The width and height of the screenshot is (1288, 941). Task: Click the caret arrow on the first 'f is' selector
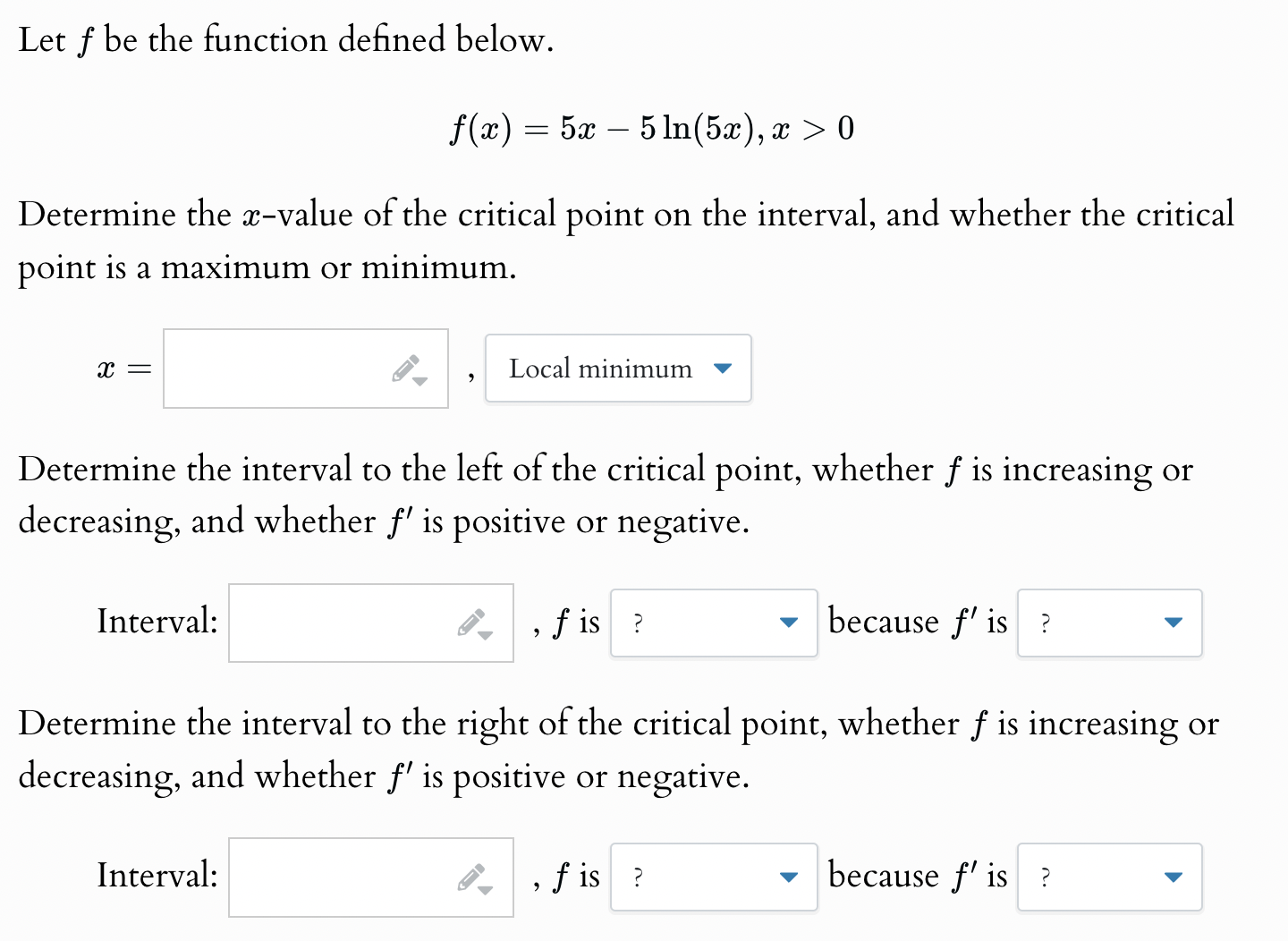tap(788, 623)
